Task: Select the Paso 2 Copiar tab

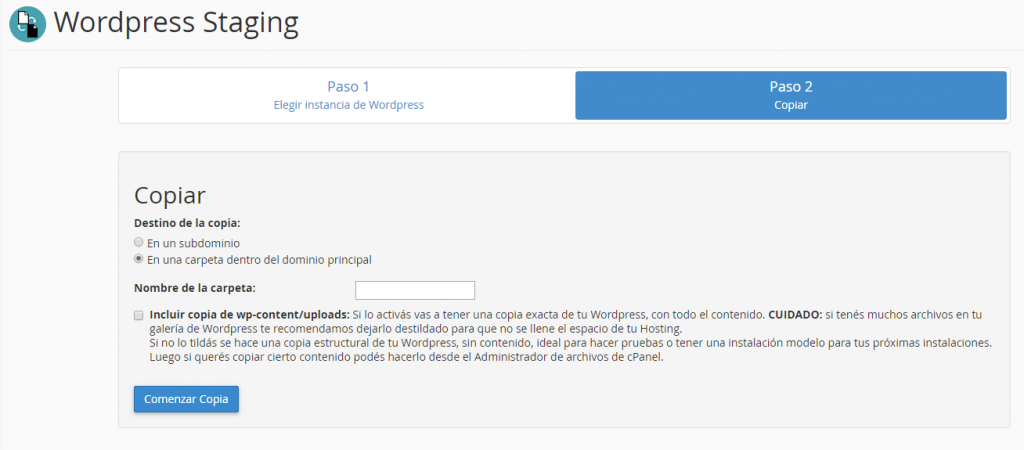Action: point(791,95)
